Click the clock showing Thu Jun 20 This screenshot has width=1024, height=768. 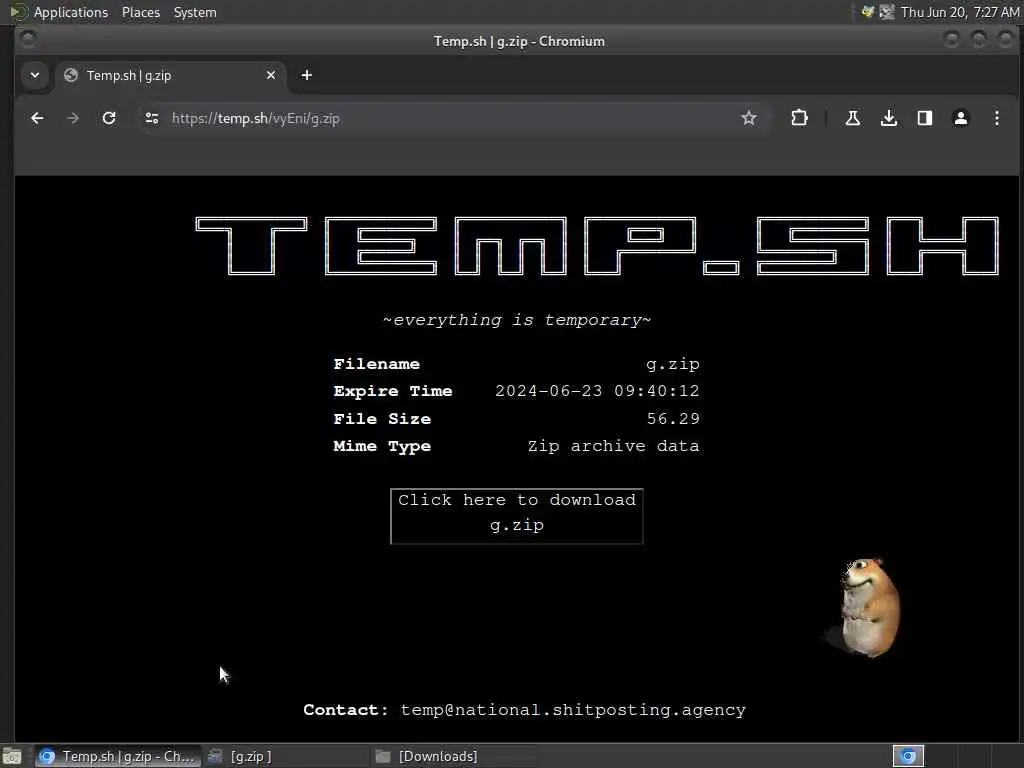point(959,12)
